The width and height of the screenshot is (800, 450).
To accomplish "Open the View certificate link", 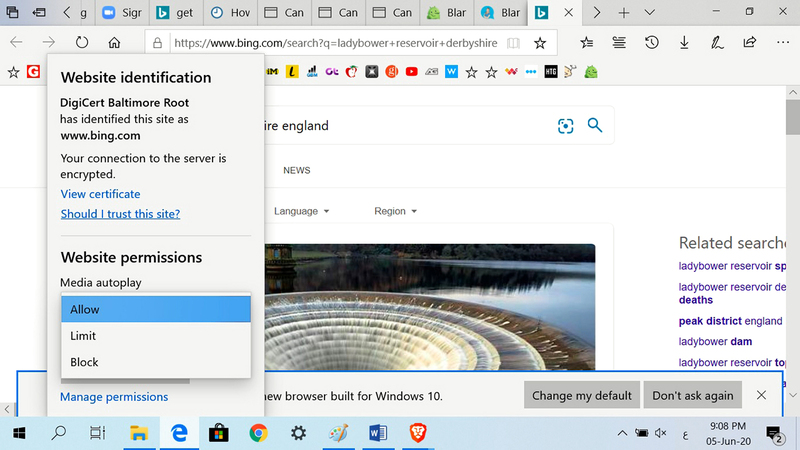I will click(x=100, y=194).
